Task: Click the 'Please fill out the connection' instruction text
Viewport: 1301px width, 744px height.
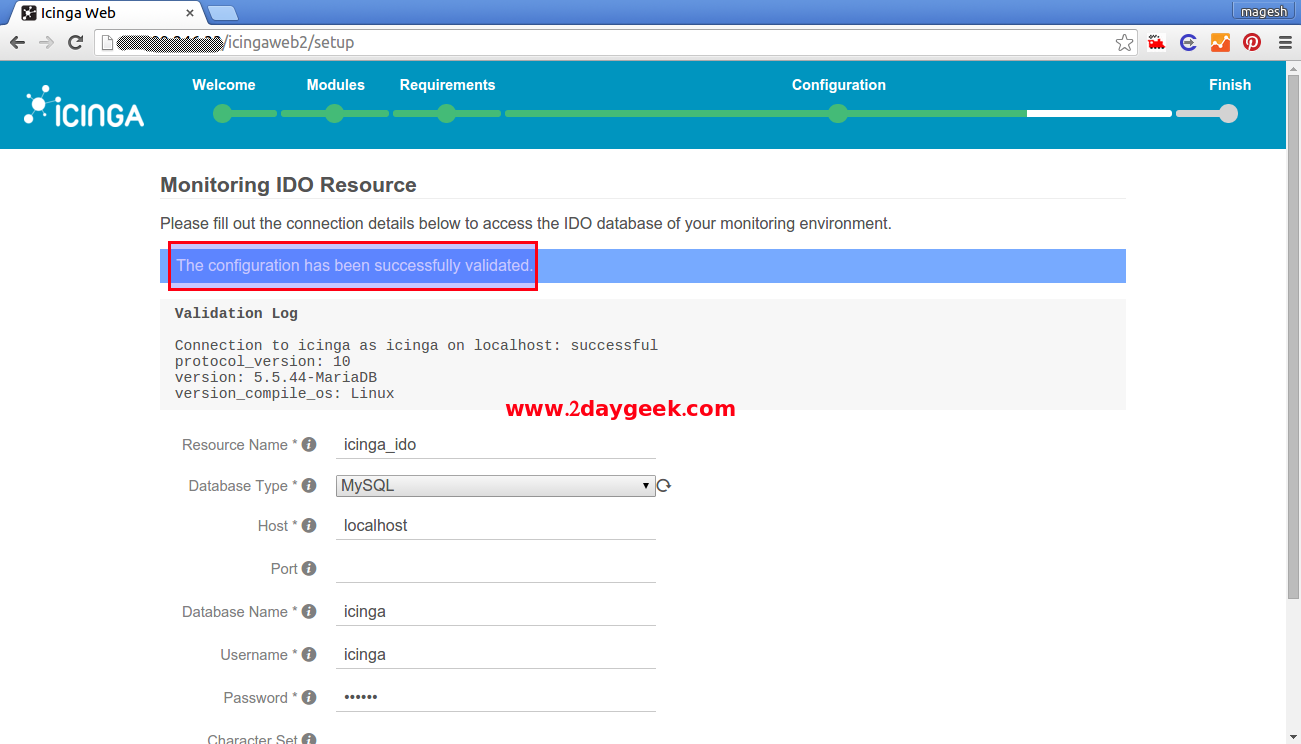Action: (x=526, y=224)
